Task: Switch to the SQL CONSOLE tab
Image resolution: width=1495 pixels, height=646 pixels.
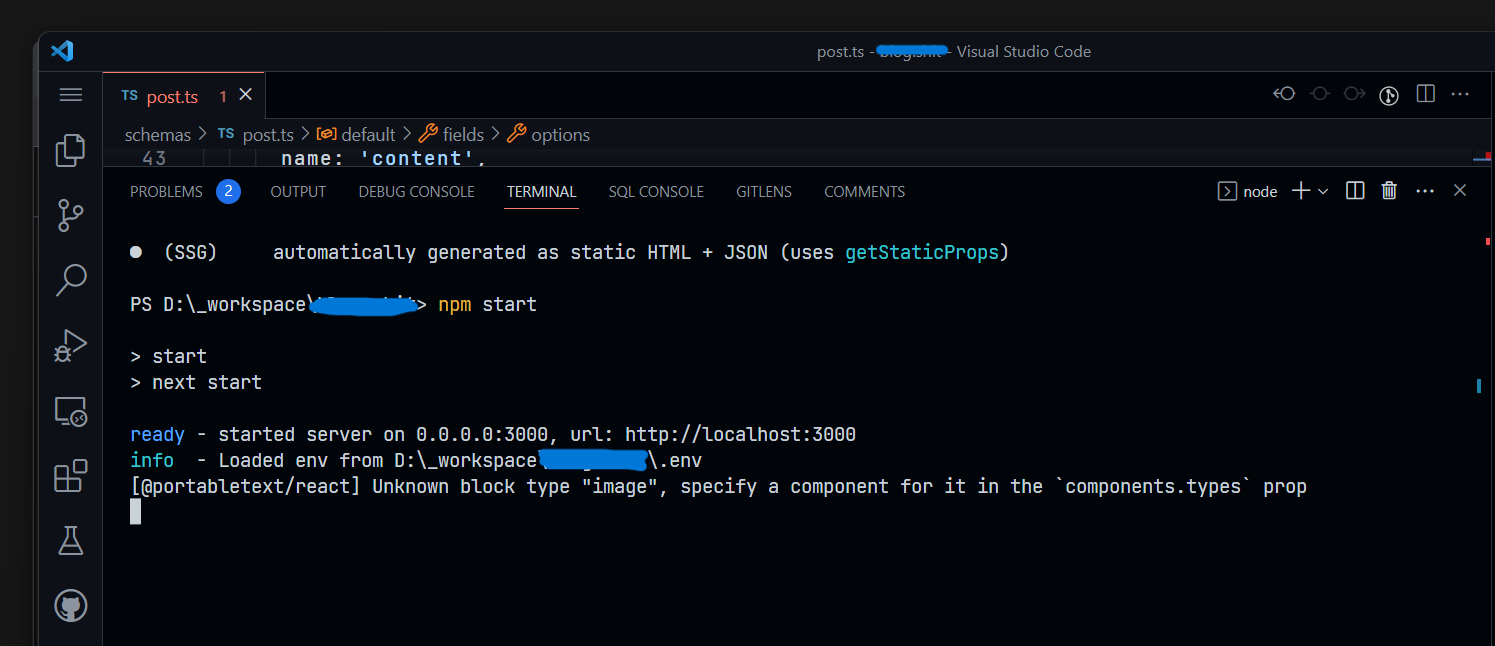Action: click(656, 191)
